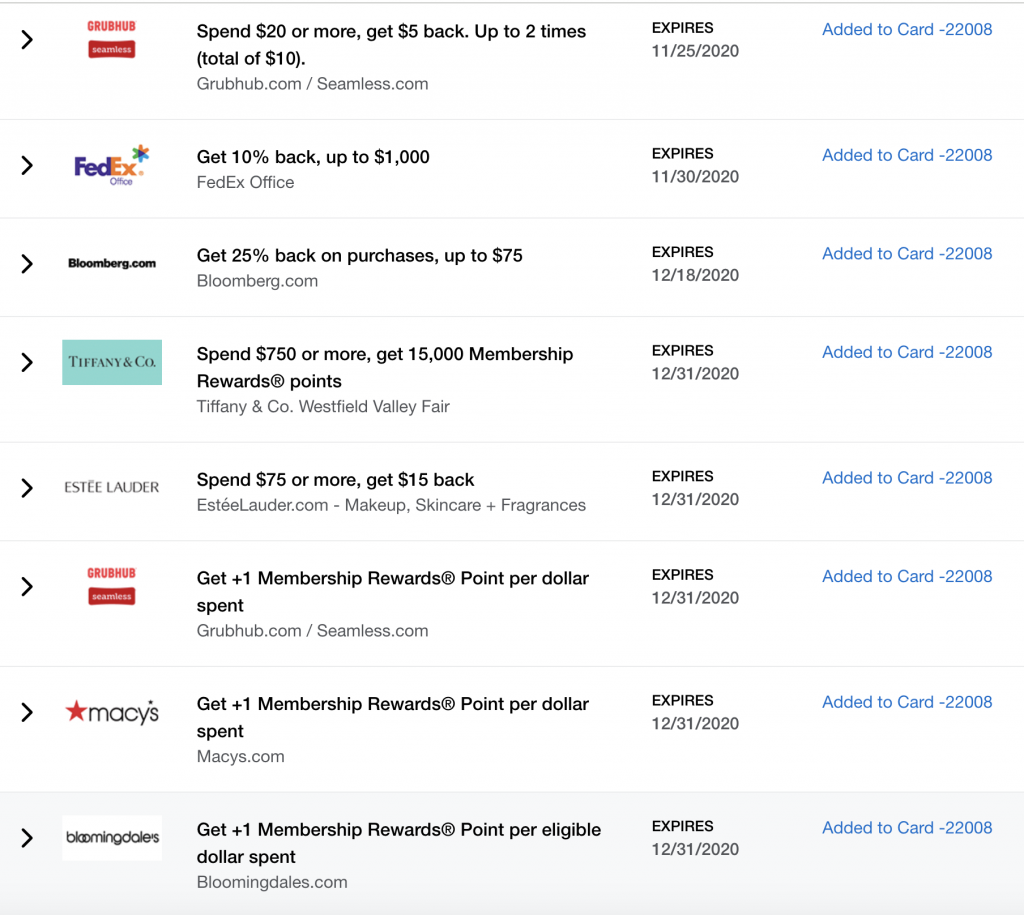Click the Grubhub logo on the $5 back offer
Screen dimensions: 1024x915
111,38
